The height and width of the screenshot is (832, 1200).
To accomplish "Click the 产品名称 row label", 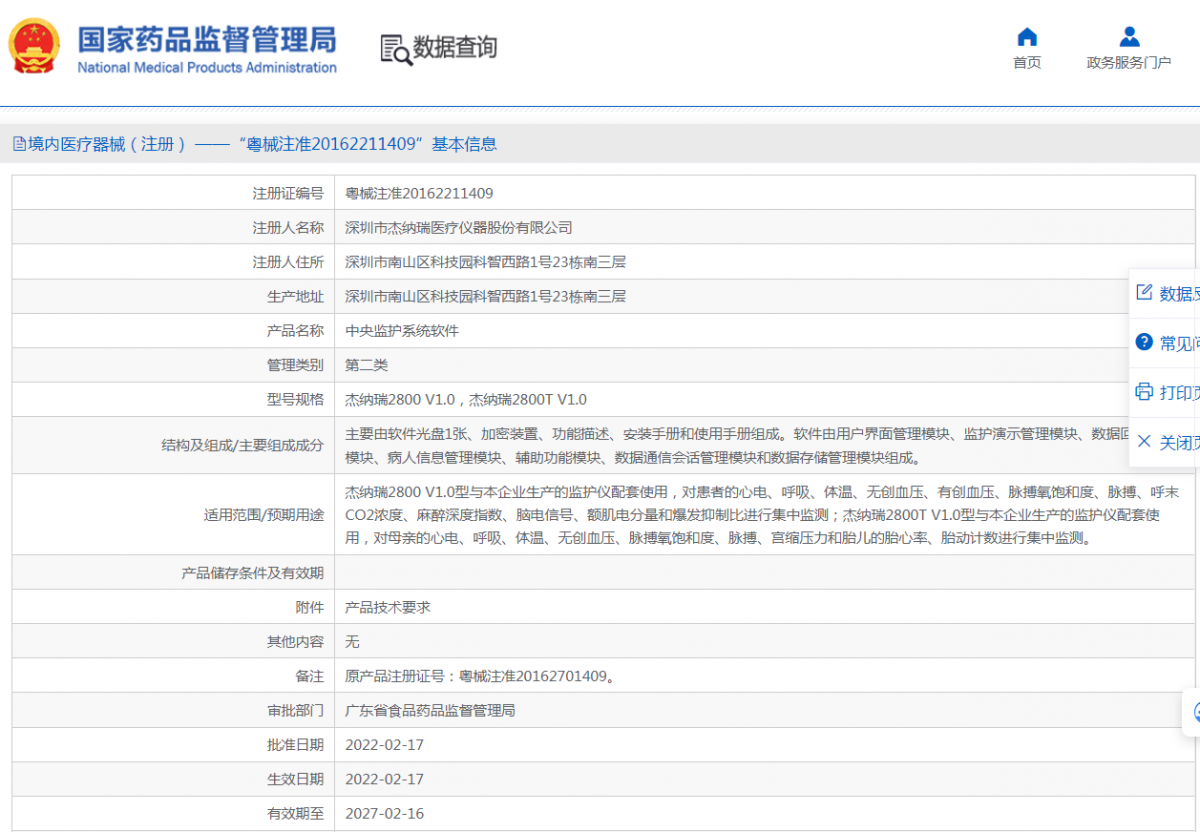I will pos(295,330).
